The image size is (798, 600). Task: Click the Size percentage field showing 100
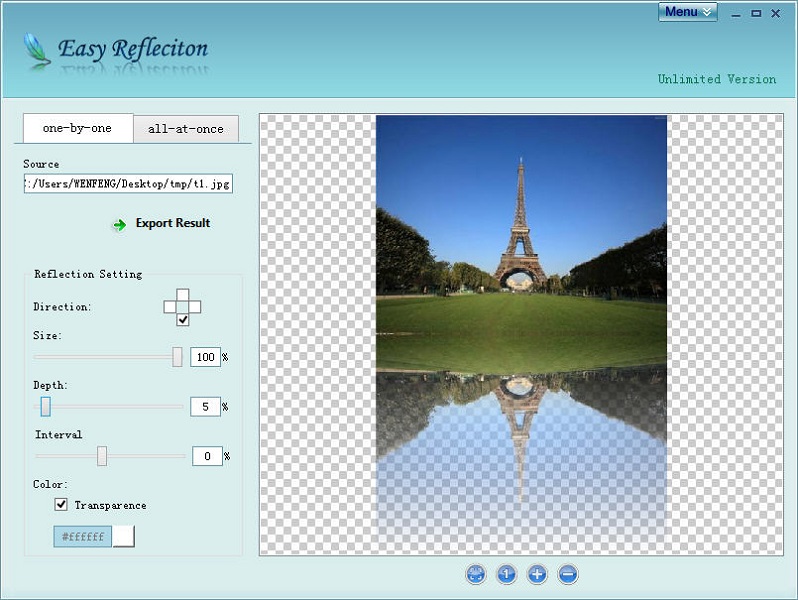(x=205, y=357)
